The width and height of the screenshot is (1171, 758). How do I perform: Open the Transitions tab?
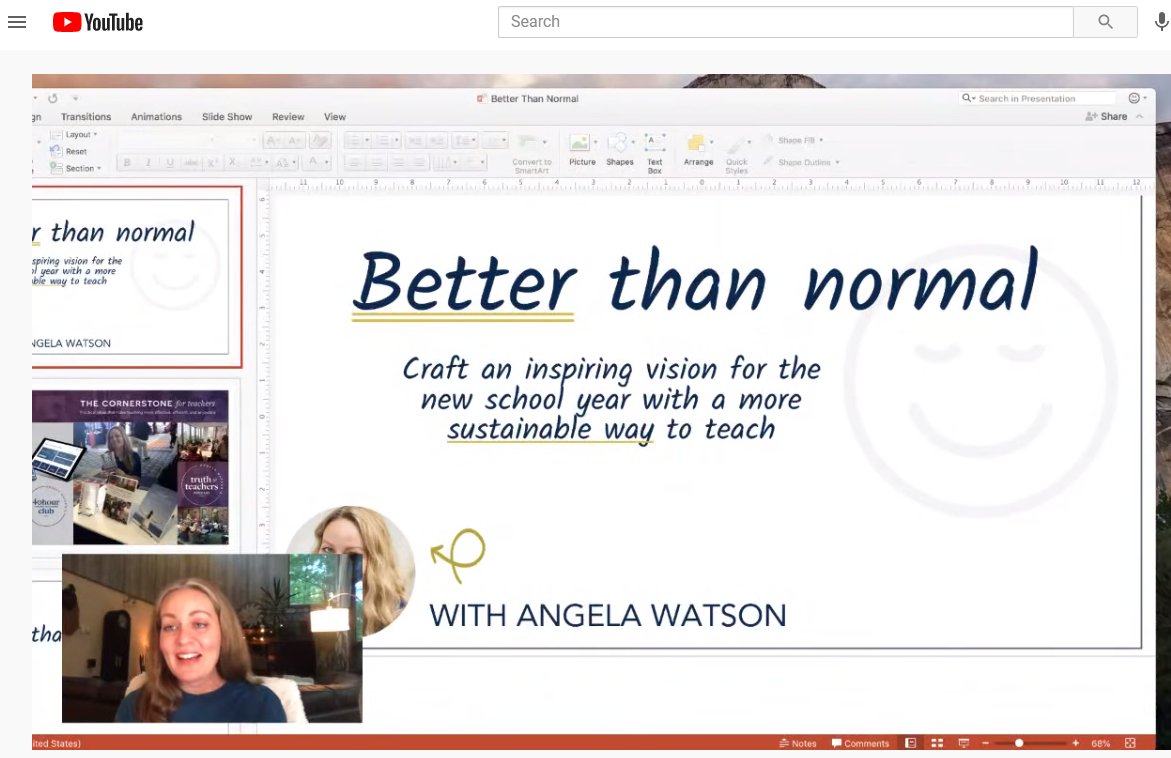86,117
